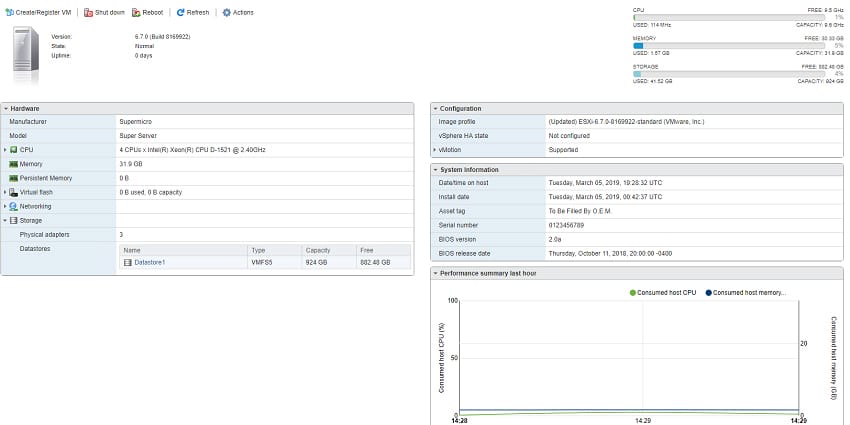
Task: Sort datastores by Capacity column
Action: tap(329, 250)
